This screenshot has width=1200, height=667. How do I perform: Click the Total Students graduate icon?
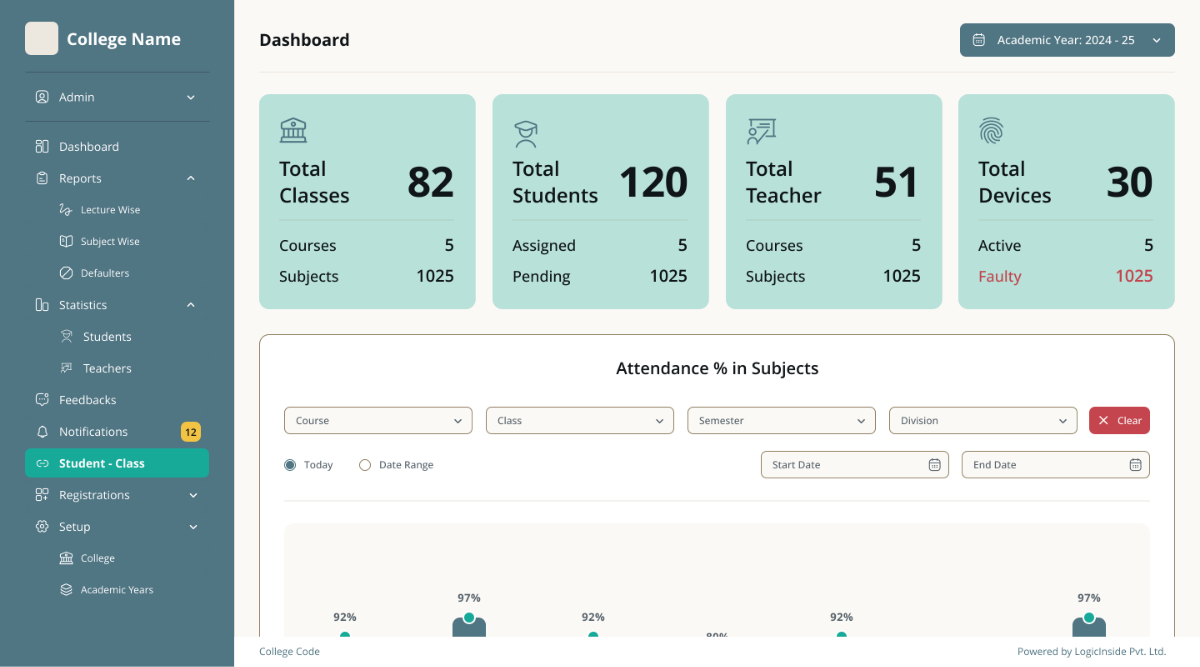pyautogui.click(x=526, y=133)
